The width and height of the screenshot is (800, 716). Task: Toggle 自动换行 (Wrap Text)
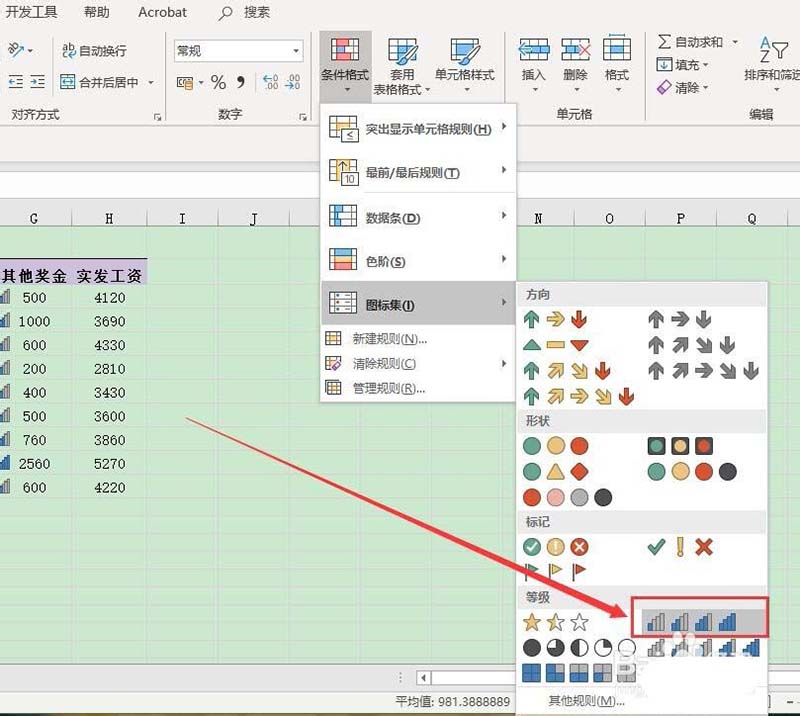[94, 49]
